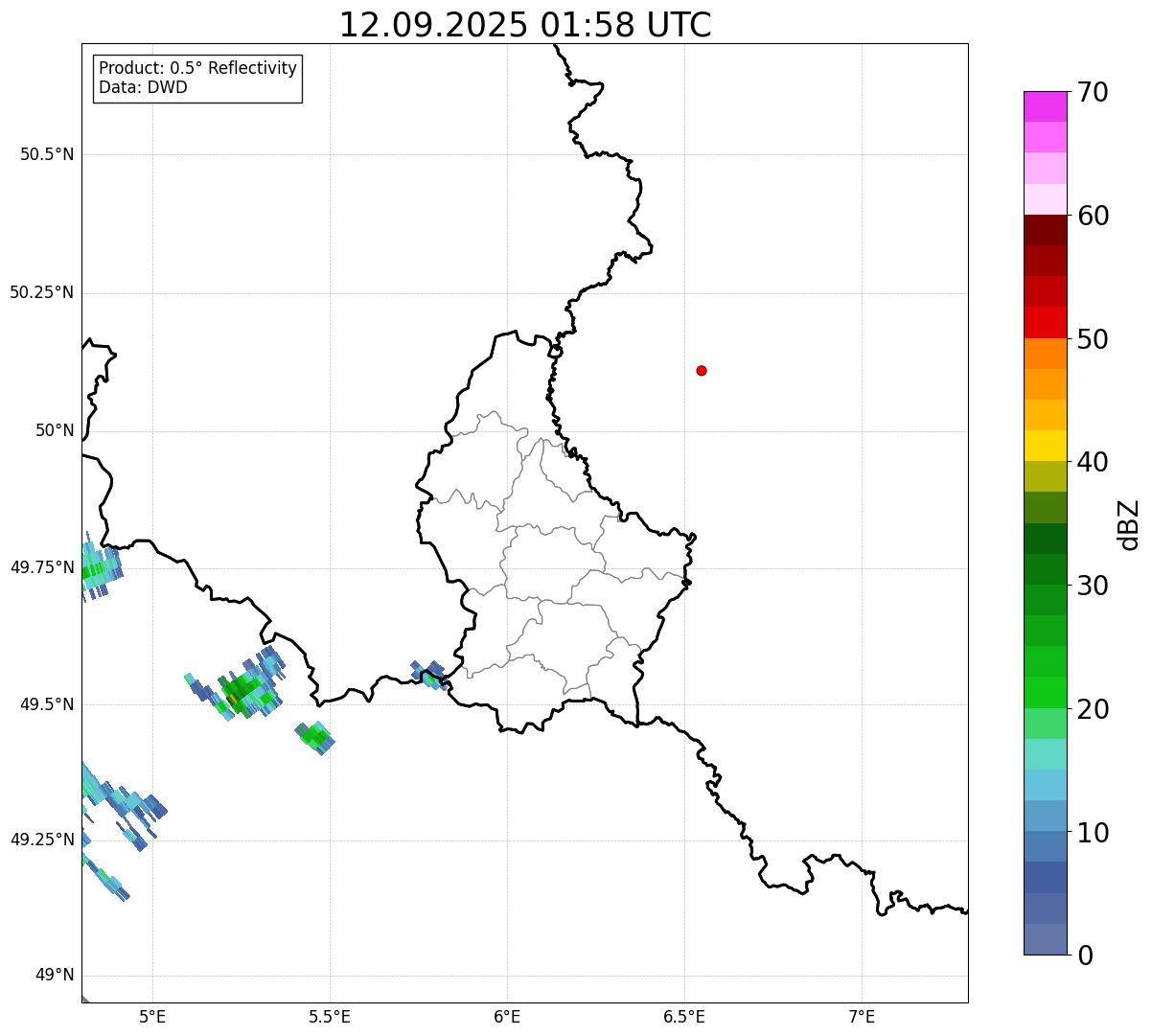This screenshot has height=1036, width=1152.
Task: Click the 49.75°N latitude label
Action: pos(42,567)
